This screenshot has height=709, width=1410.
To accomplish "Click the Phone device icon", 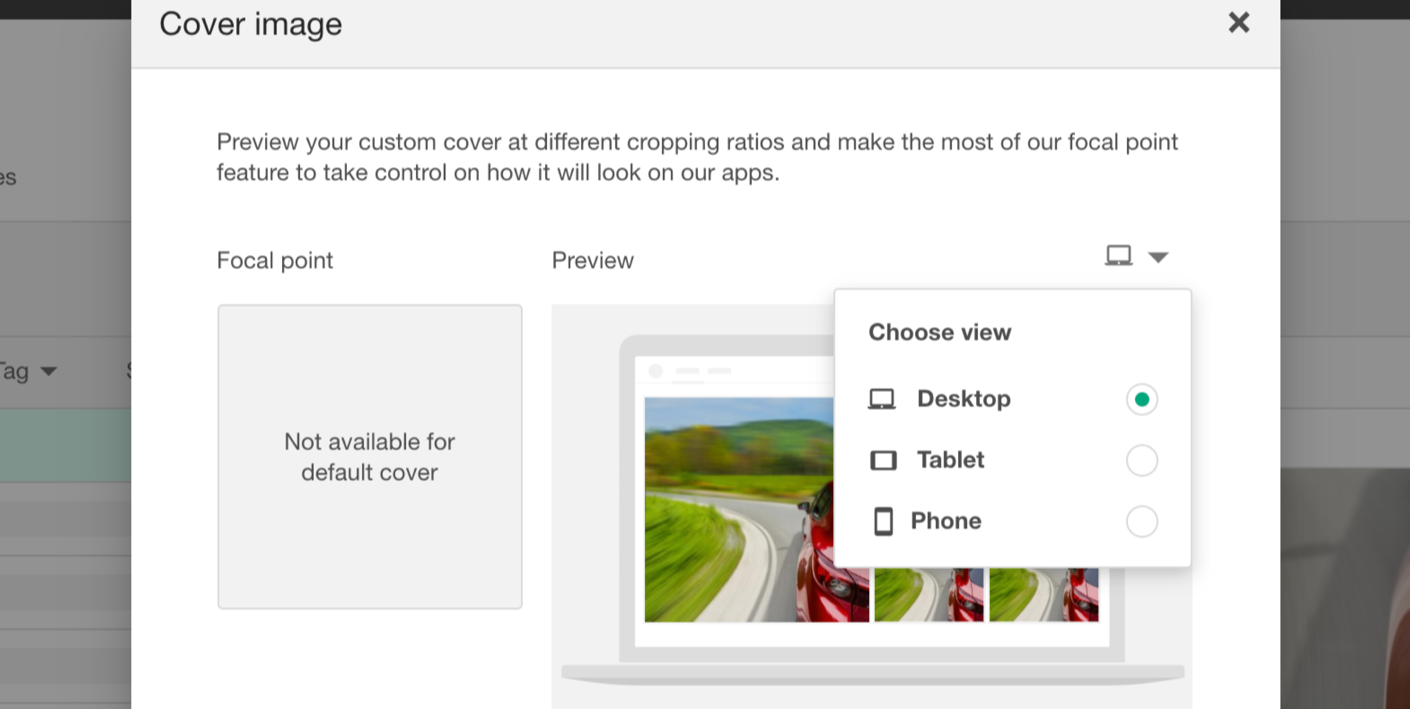I will 883,521.
